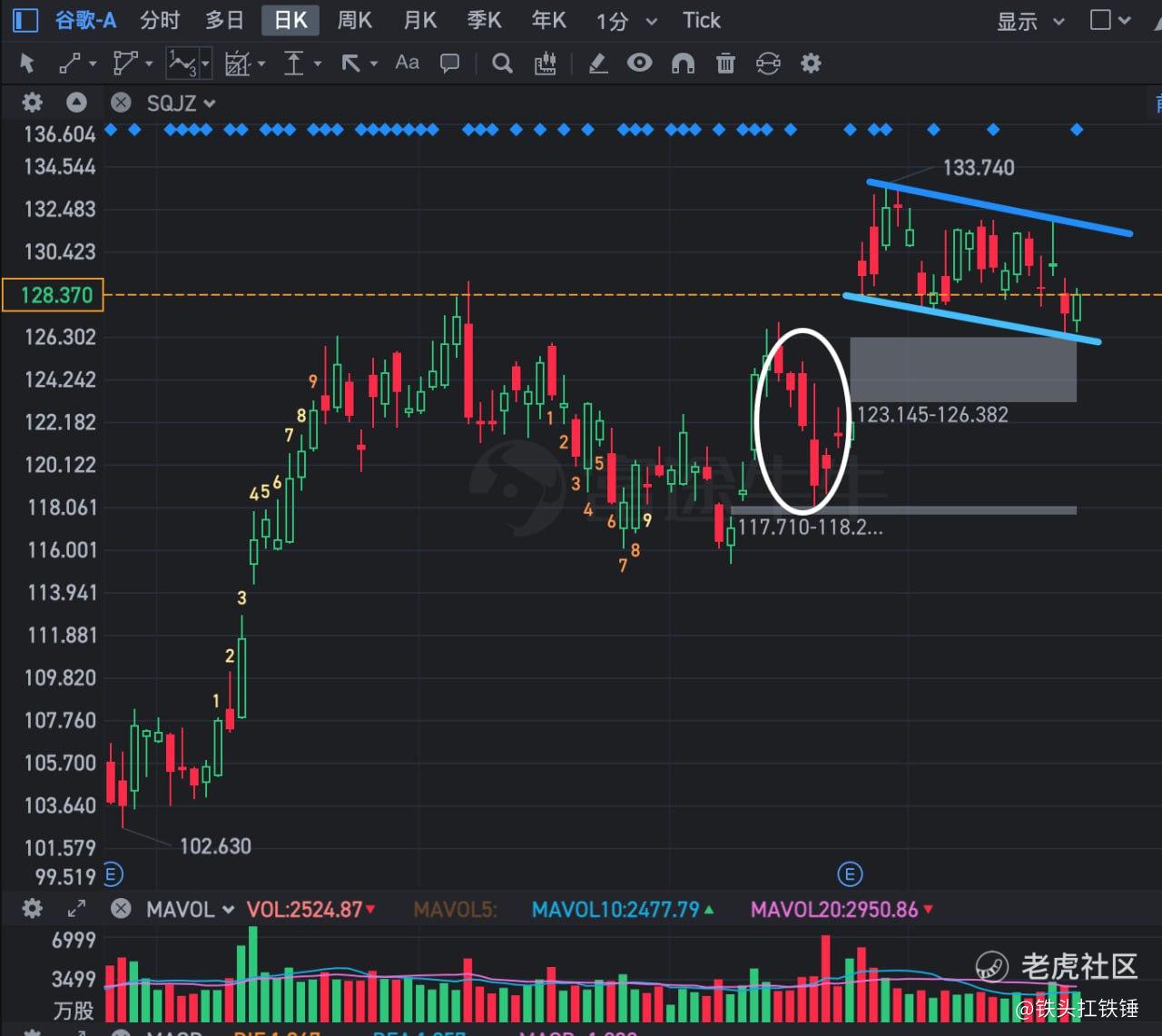Pick the polyline channel drawing tool
The height and width of the screenshot is (1036, 1162).
click(124, 63)
